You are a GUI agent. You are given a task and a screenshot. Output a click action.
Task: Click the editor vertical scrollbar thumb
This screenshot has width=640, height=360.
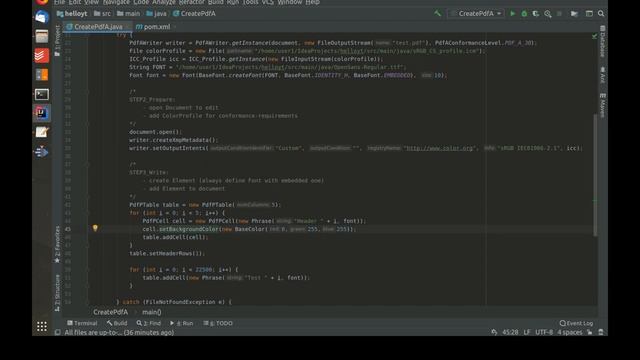(x=595, y=174)
